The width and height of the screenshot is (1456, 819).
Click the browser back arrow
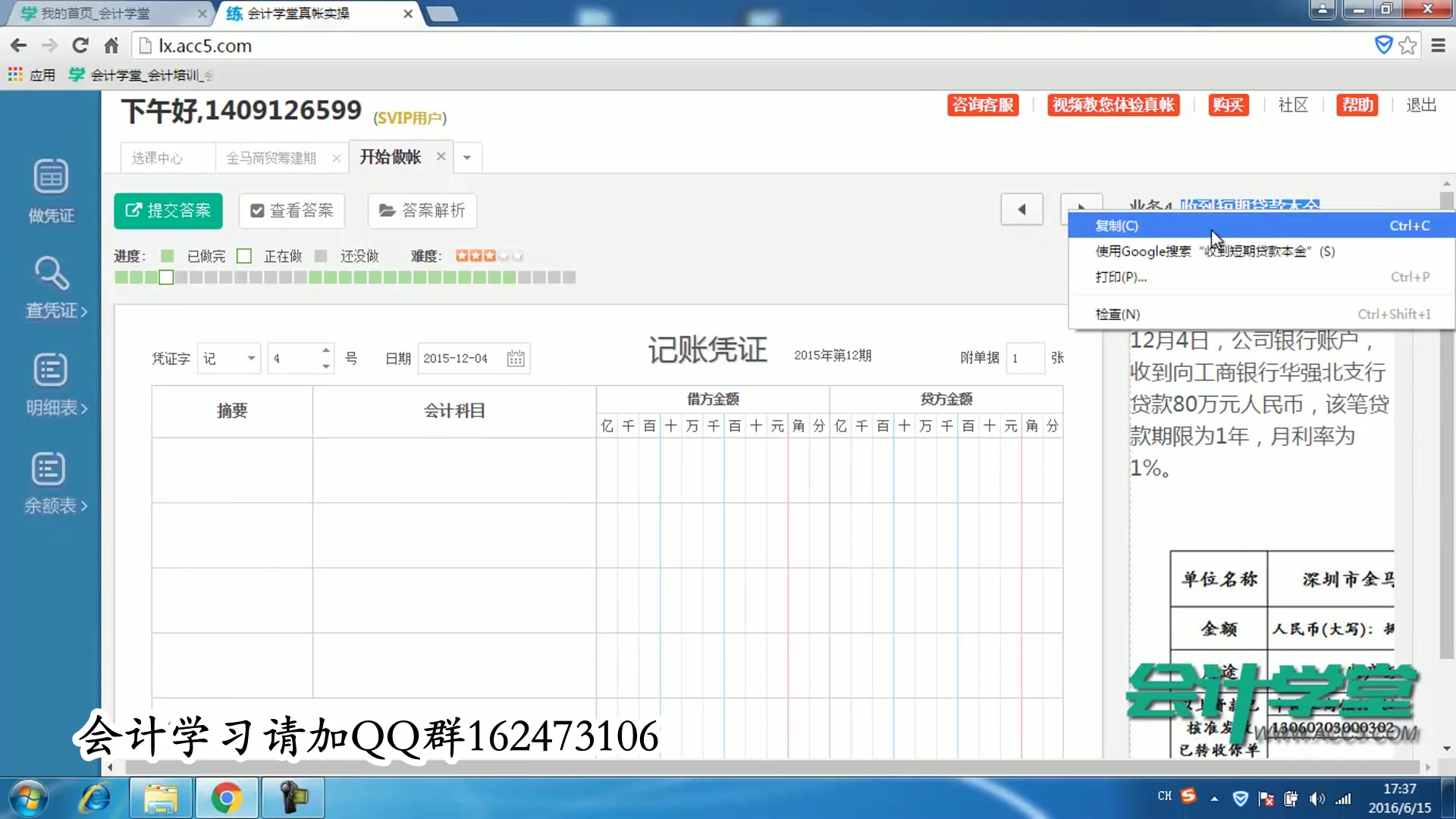coord(18,45)
